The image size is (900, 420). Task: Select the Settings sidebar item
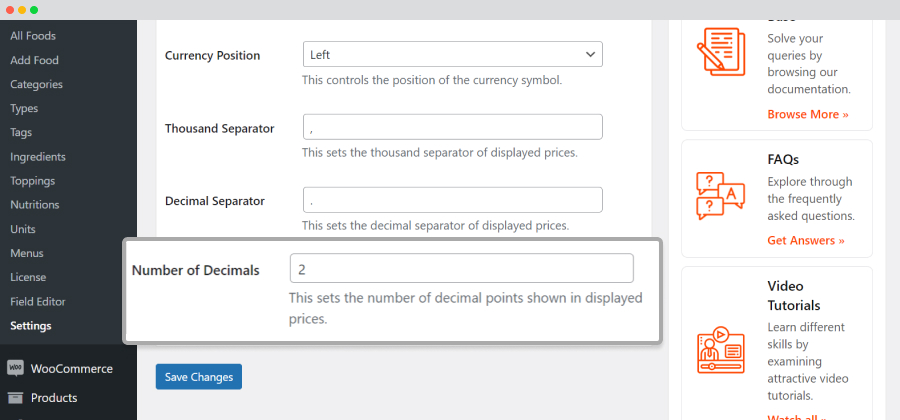coord(31,326)
